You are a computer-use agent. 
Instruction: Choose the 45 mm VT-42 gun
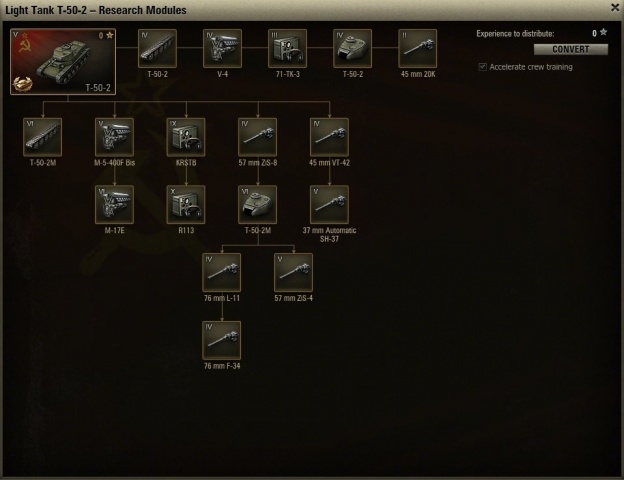(x=330, y=137)
